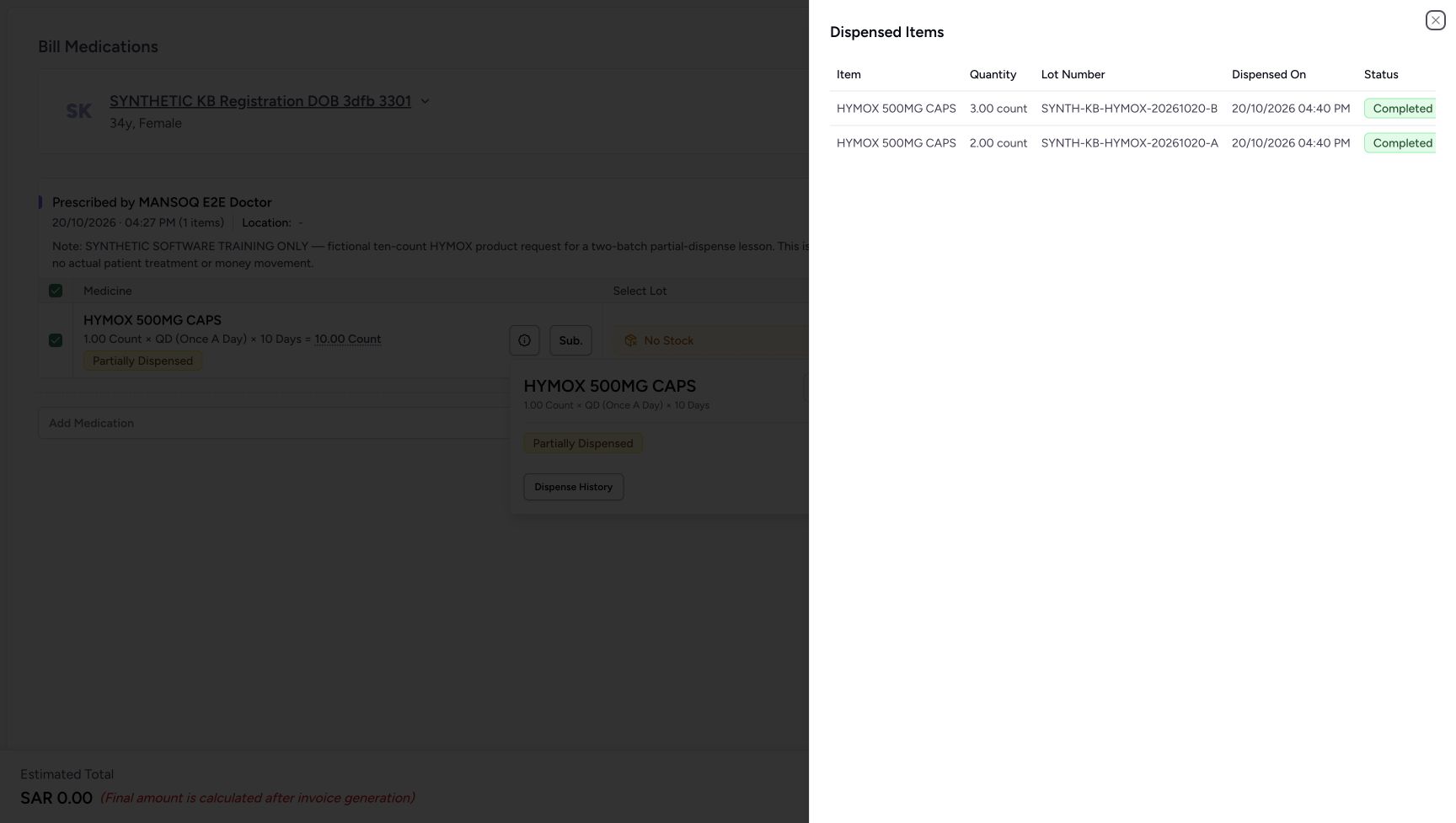The height and width of the screenshot is (823, 1456).
Task: Click the SK patient avatar
Action: pyautogui.click(x=79, y=111)
